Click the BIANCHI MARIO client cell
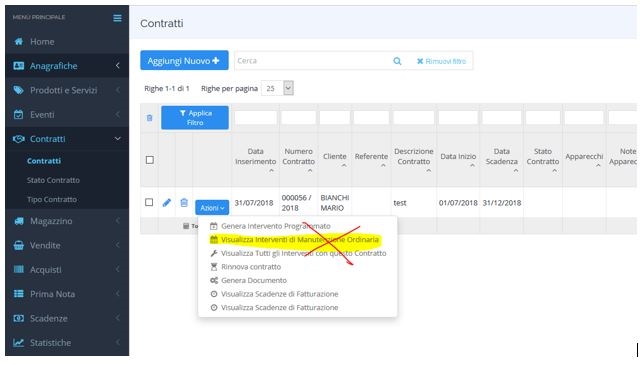Image resolution: width=640 pixels, height=365 pixels. 335,203
